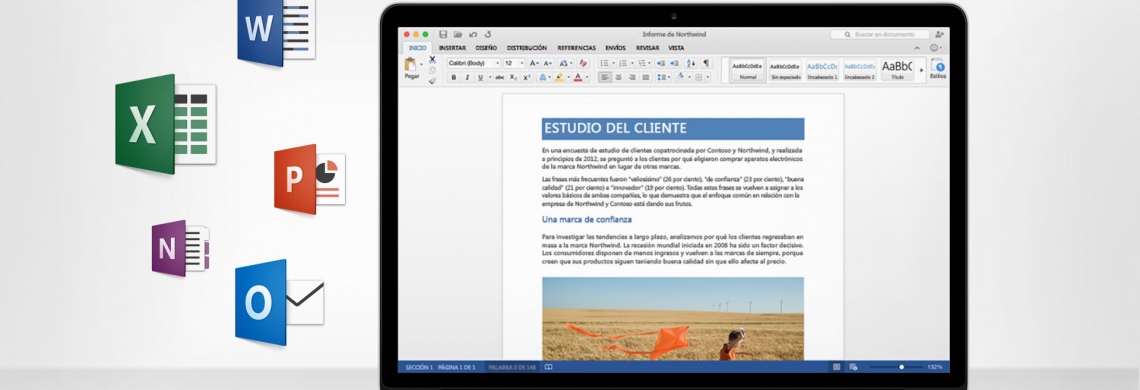1140x390 pixels.
Task: Click the share person-plus icon
Action: [939, 34]
